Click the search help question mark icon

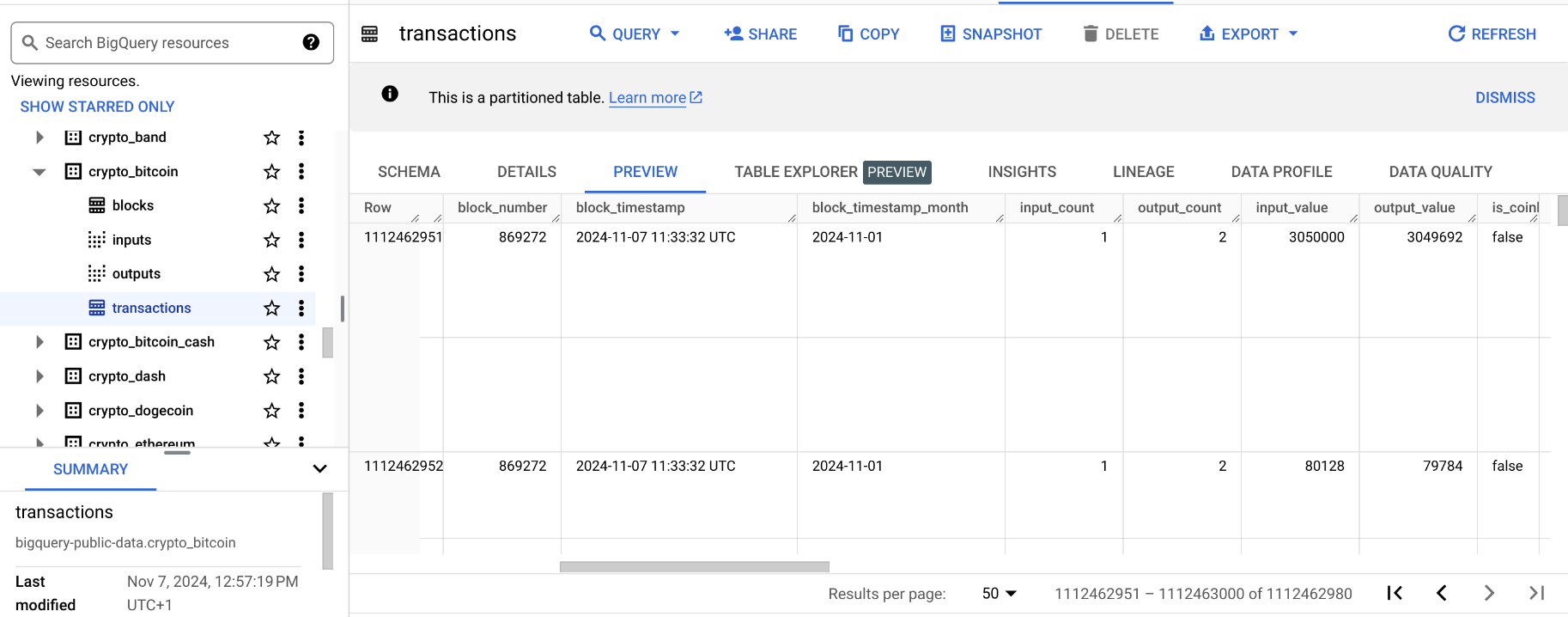pos(311,42)
